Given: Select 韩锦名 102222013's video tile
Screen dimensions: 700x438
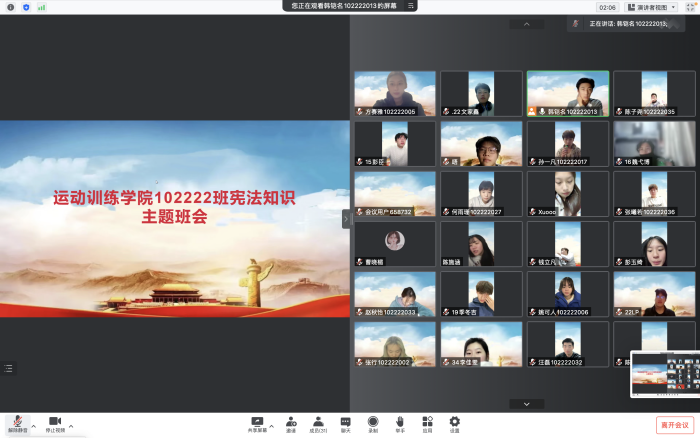Looking at the screenshot, I should 567,94.
